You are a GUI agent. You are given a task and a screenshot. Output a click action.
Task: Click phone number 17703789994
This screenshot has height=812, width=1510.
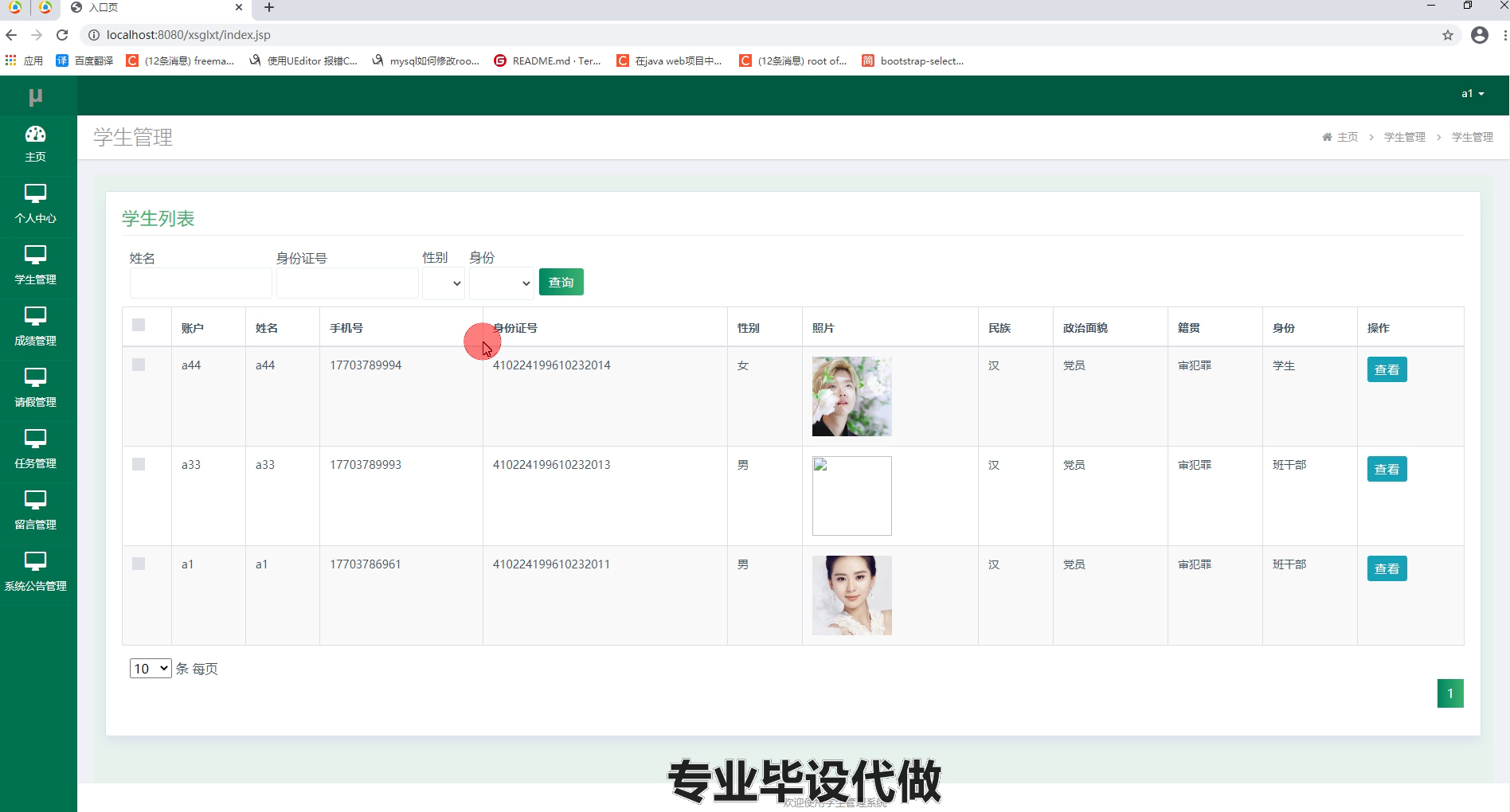(366, 365)
